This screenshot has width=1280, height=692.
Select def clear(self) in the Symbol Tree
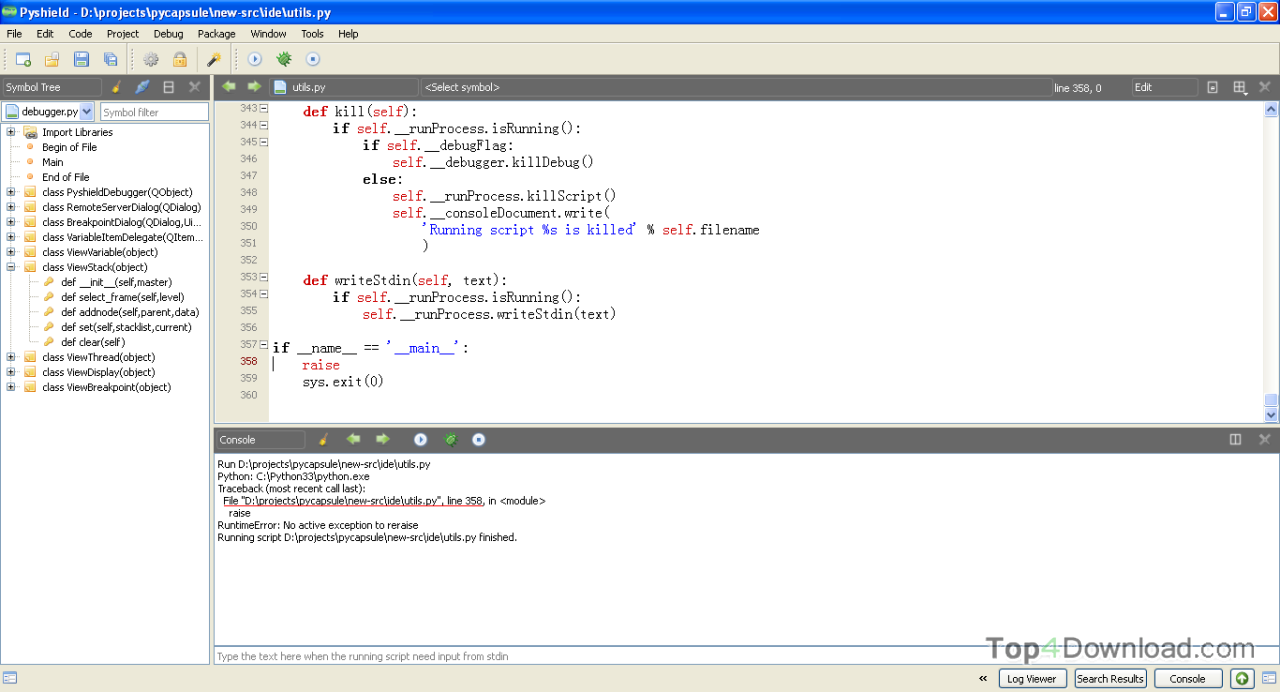click(96, 341)
